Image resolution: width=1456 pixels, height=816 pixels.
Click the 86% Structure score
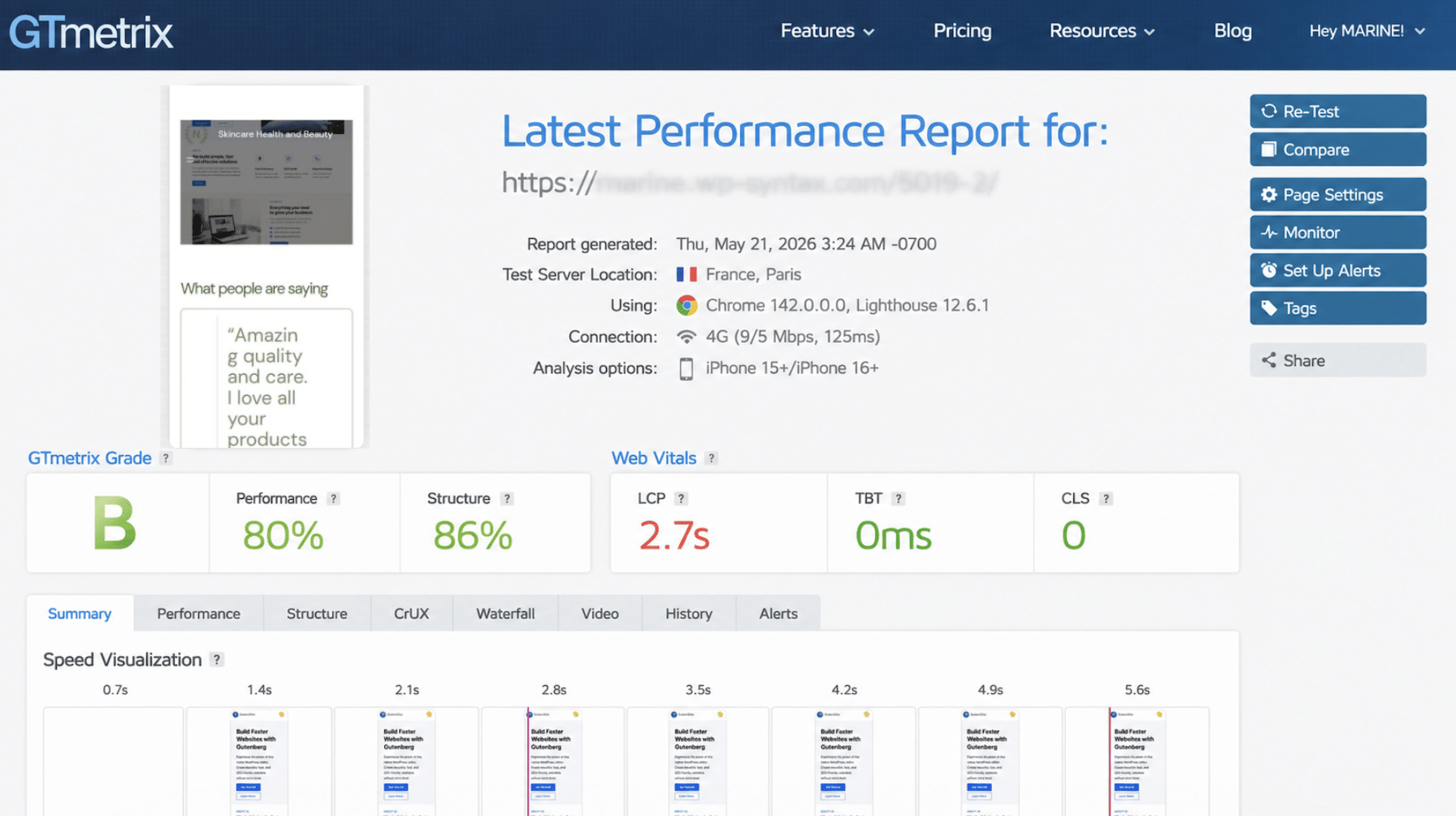pos(473,536)
